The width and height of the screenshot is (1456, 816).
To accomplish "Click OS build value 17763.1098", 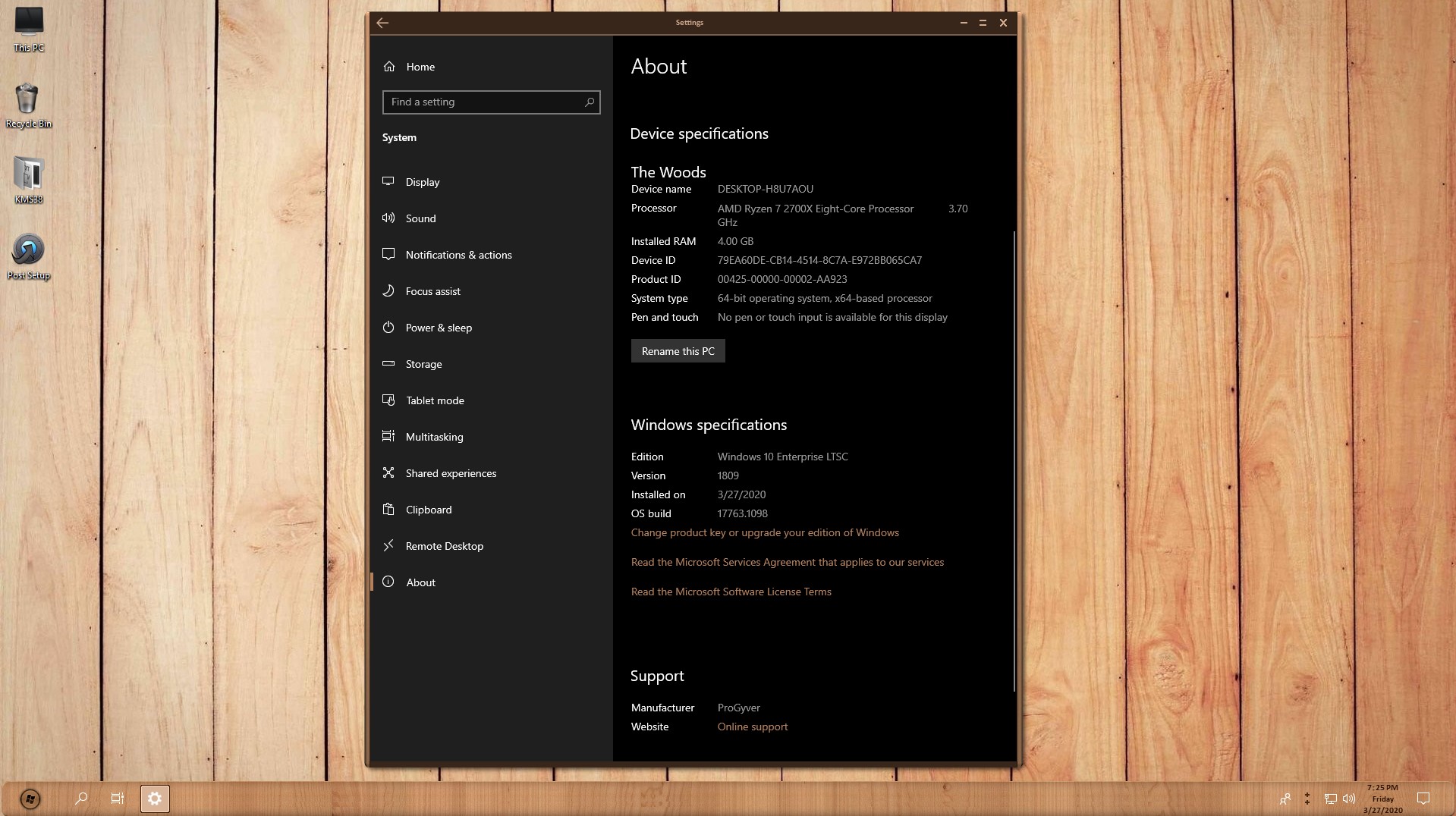I will [743, 513].
